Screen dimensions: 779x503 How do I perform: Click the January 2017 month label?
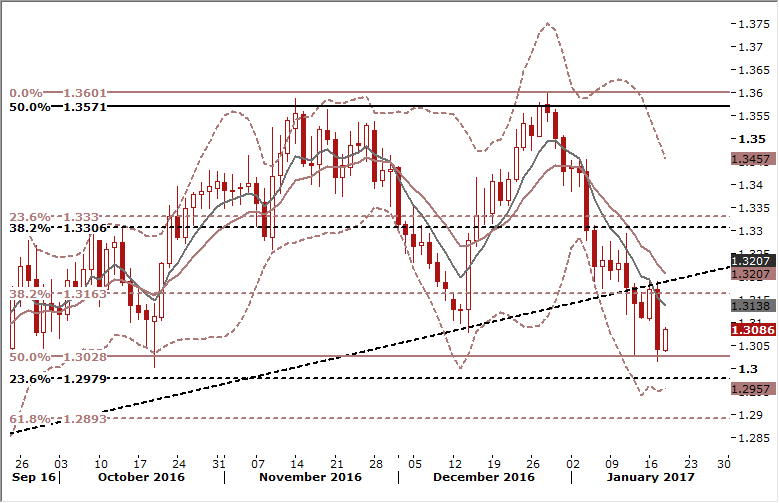click(x=650, y=477)
